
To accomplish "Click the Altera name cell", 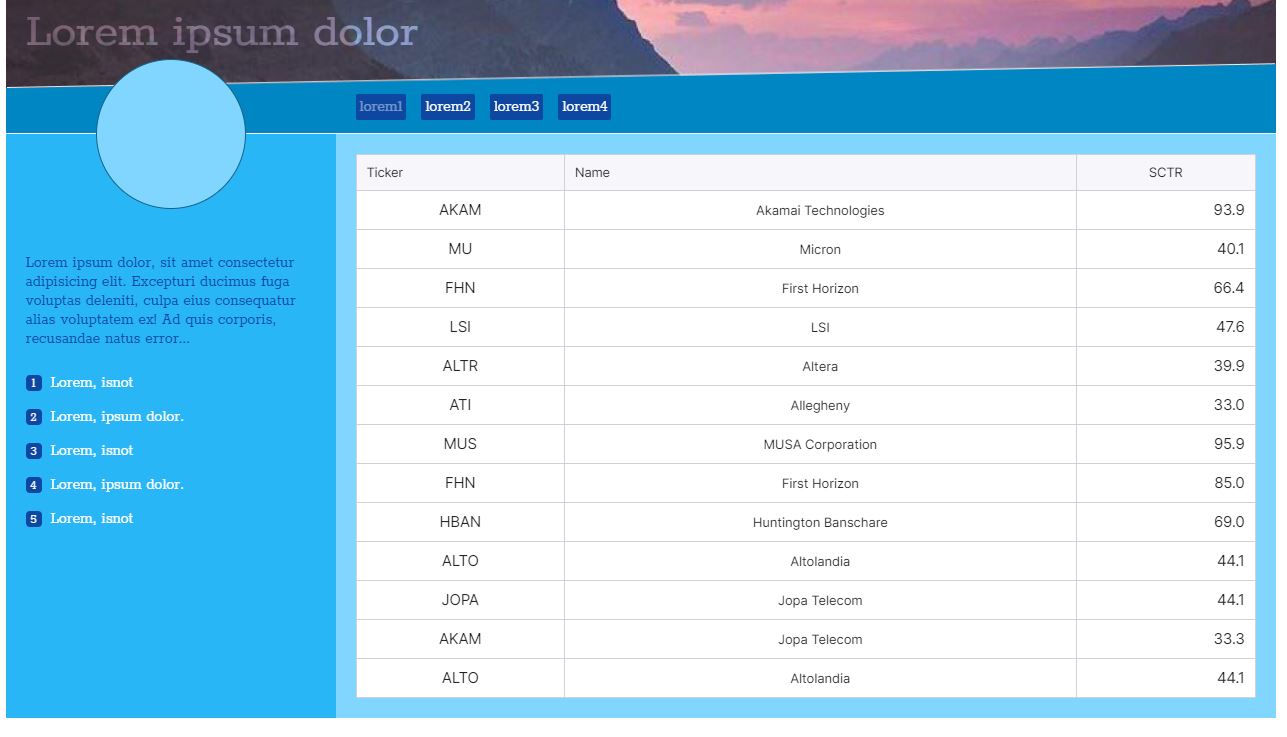I will 820,366.
